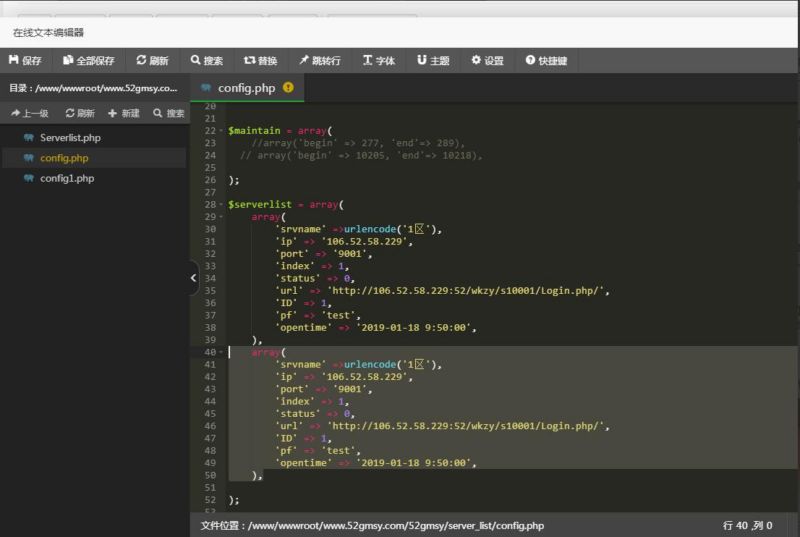The height and width of the screenshot is (537, 800).
Task: Place cursor on the line 35 url string
Action: tap(466, 291)
